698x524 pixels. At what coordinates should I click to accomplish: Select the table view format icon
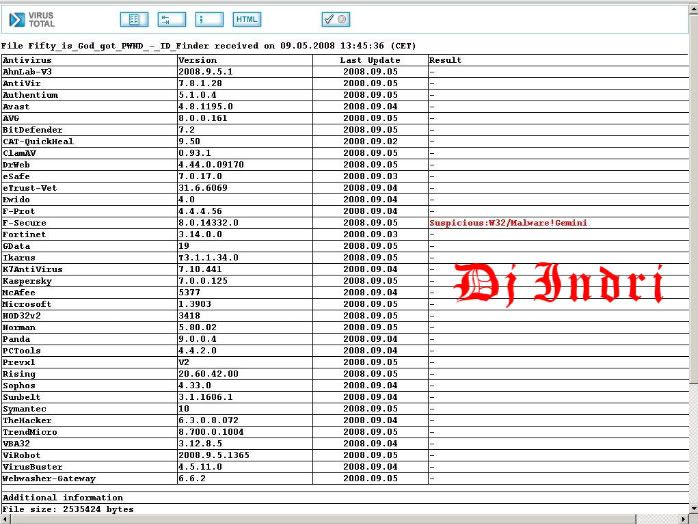tap(134, 19)
